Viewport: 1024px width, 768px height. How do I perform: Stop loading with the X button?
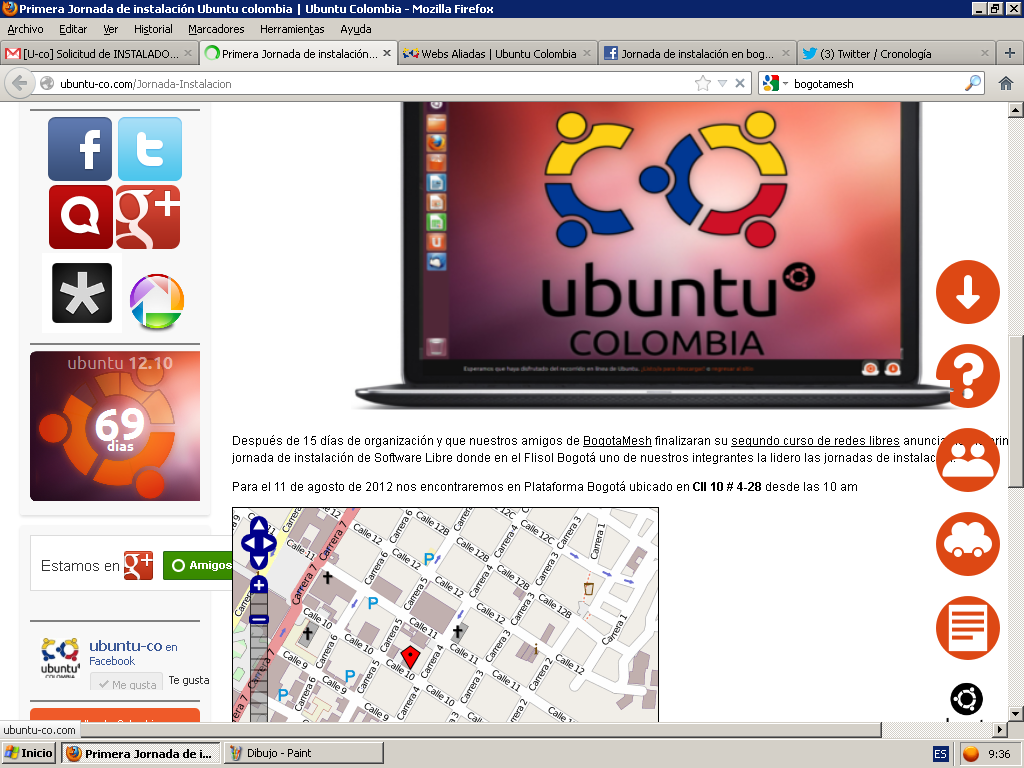click(x=740, y=83)
